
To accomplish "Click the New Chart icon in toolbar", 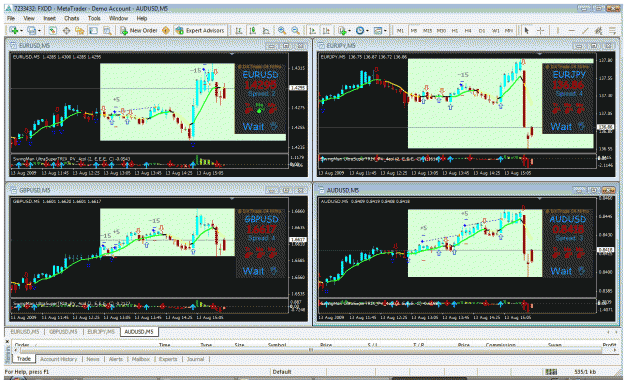I will (x=13, y=30).
